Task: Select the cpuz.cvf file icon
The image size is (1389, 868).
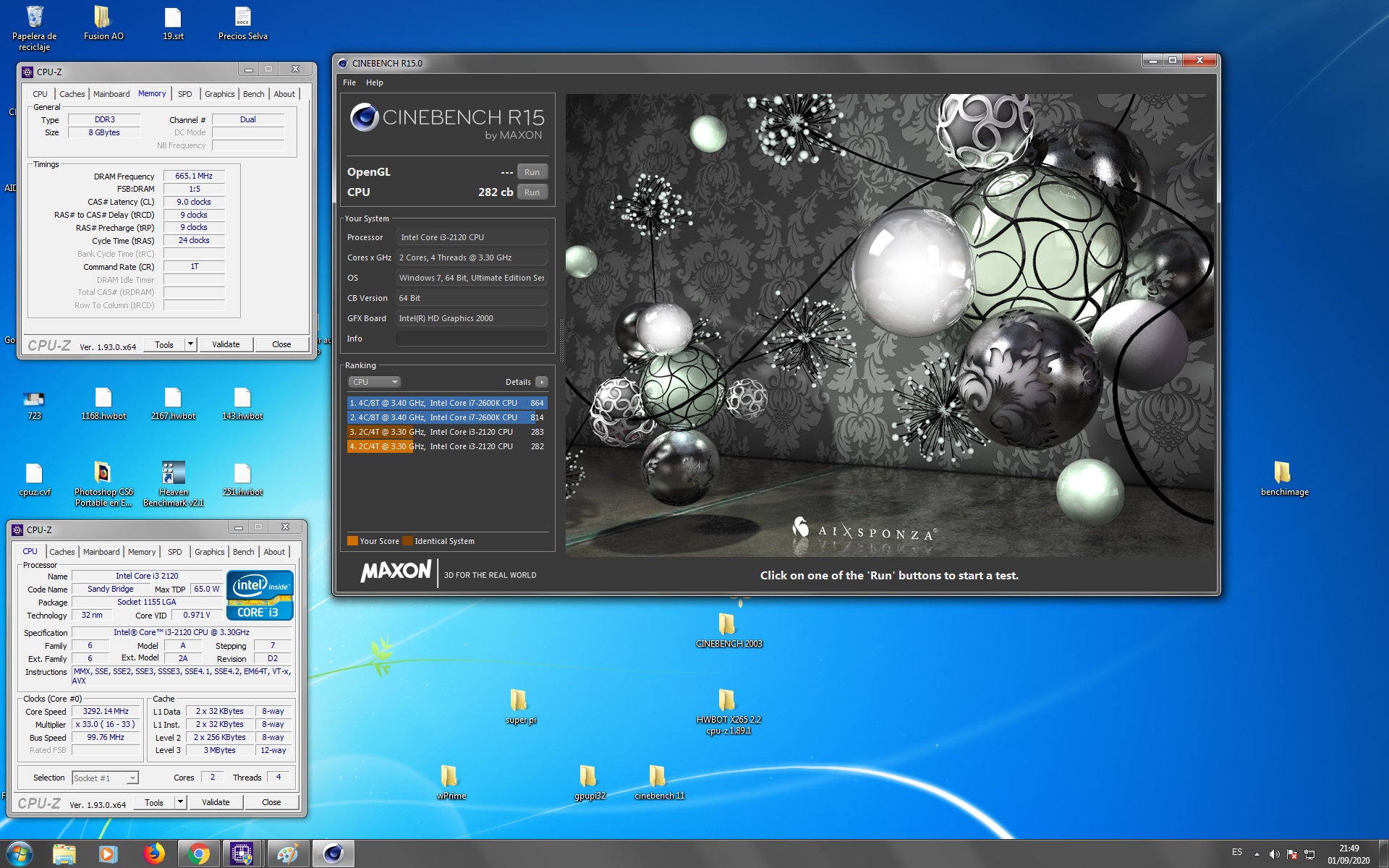Action: tap(34, 480)
